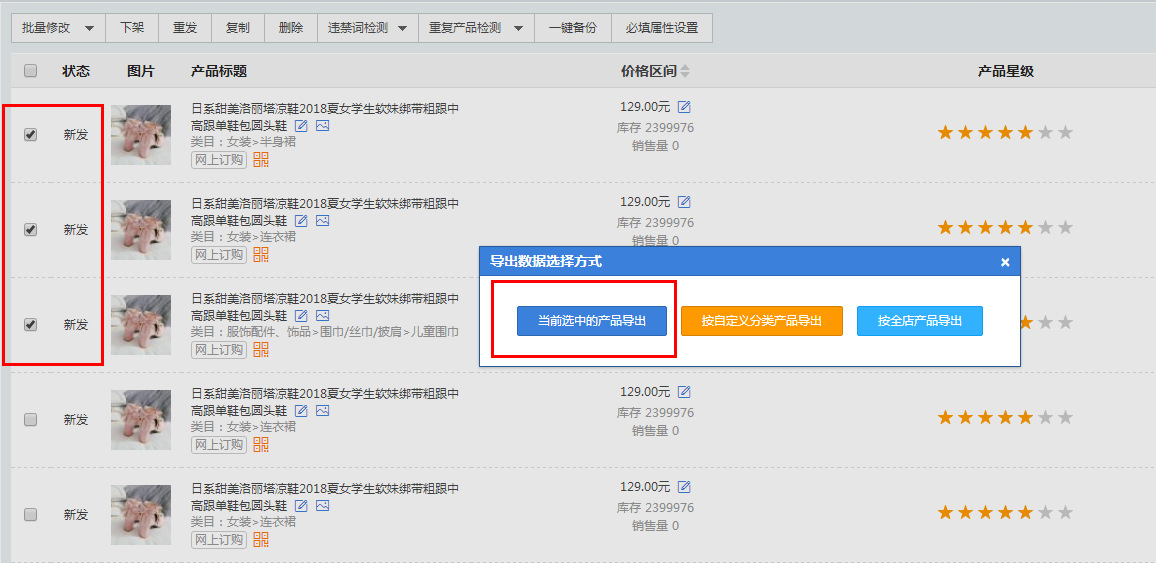1156x563 pixels.
Task: Click 网上订购 tag in the 半身裙 product row
Action: point(219,160)
